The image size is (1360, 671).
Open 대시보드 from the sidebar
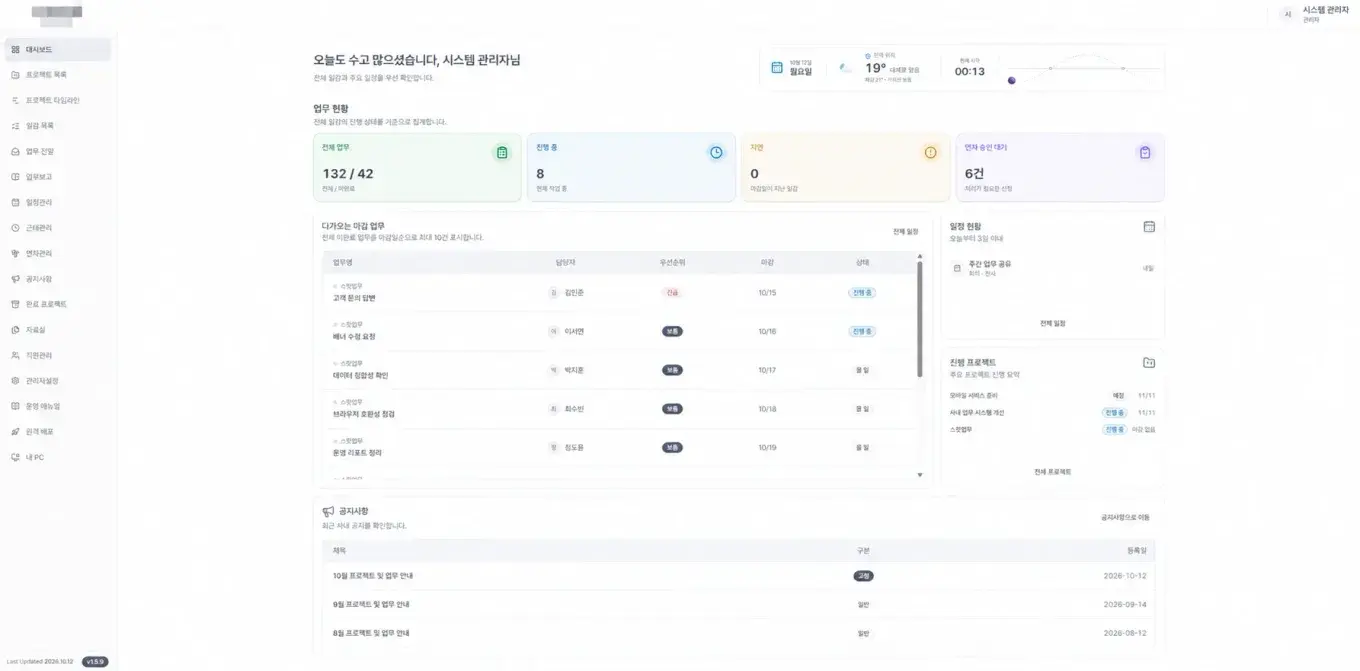(x=57, y=49)
